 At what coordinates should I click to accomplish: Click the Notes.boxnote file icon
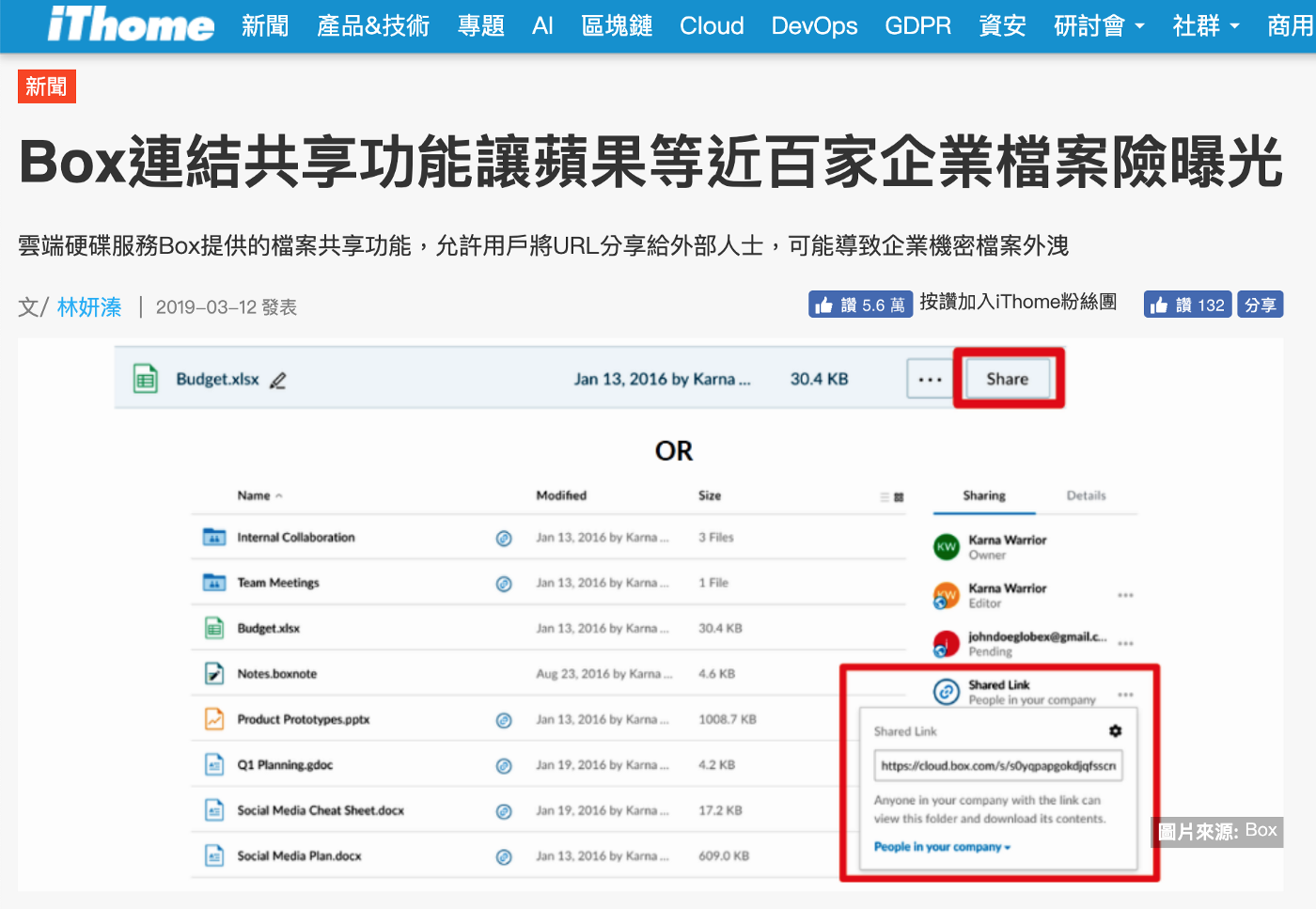click(x=214, y=673)
